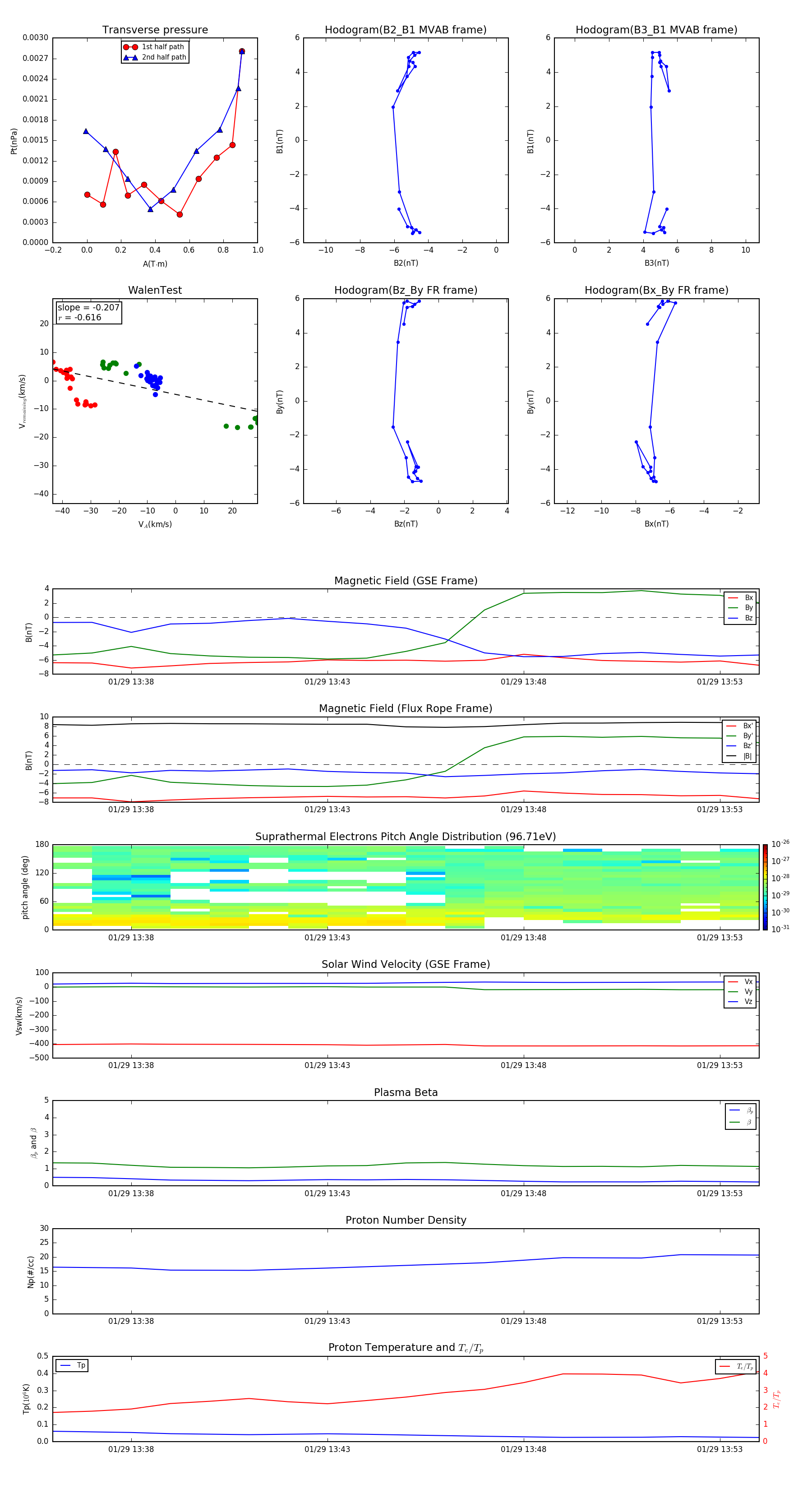This screenshot has width=812, height=1489.
Task: Click 'Hodogram(B3_B1 MVAB frame)' title
Action: click(x=656, y=30)
